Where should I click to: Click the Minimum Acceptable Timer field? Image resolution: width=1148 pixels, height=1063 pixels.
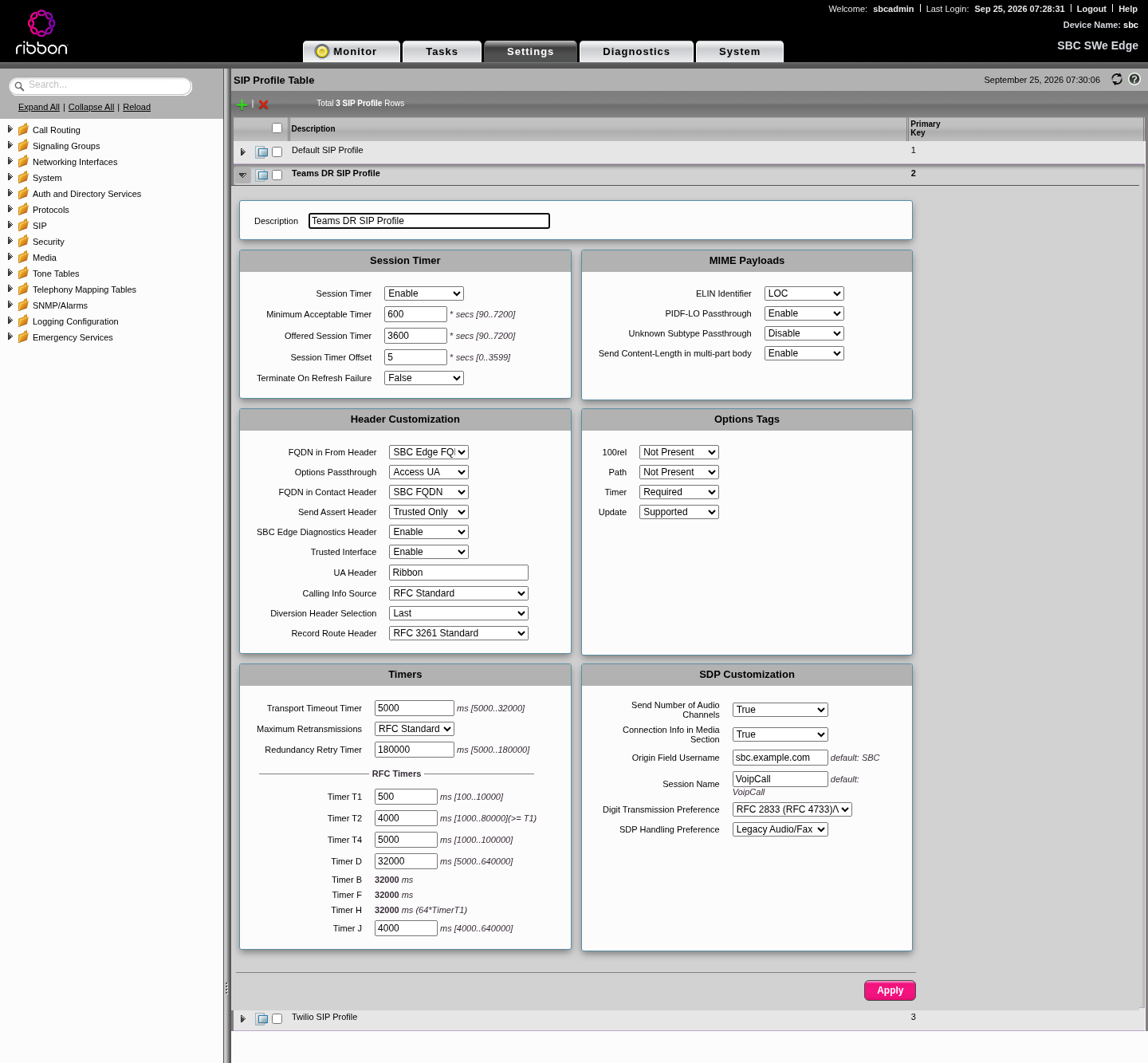click(415, 314)
